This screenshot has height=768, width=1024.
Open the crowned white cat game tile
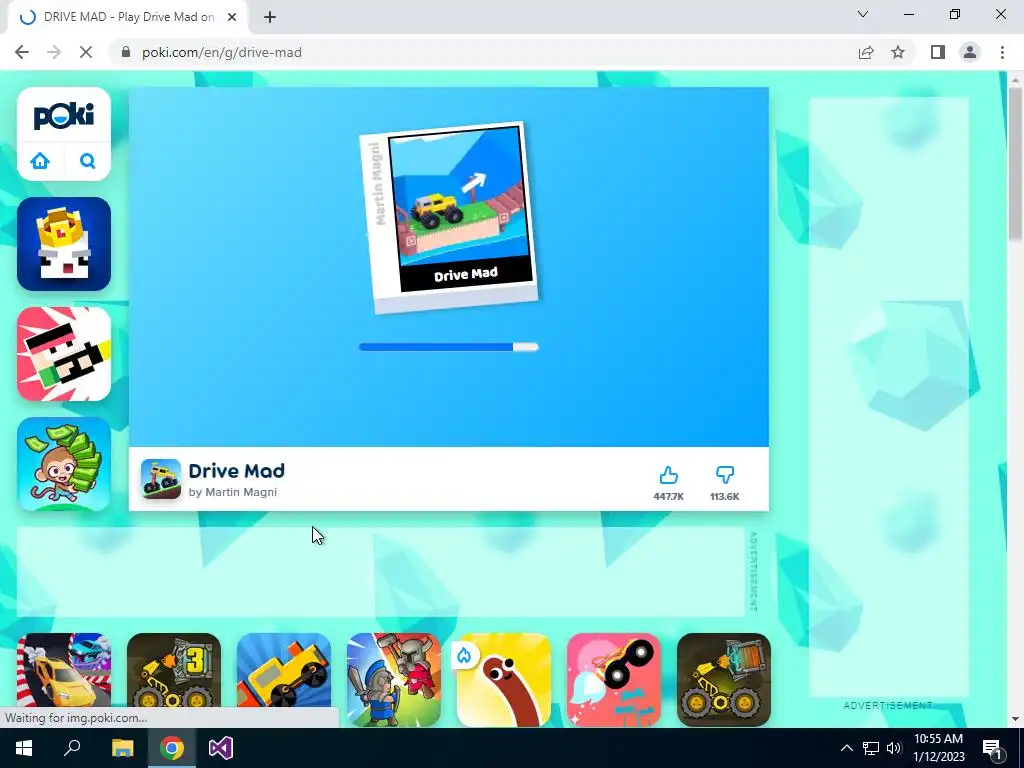pos(64,244)
